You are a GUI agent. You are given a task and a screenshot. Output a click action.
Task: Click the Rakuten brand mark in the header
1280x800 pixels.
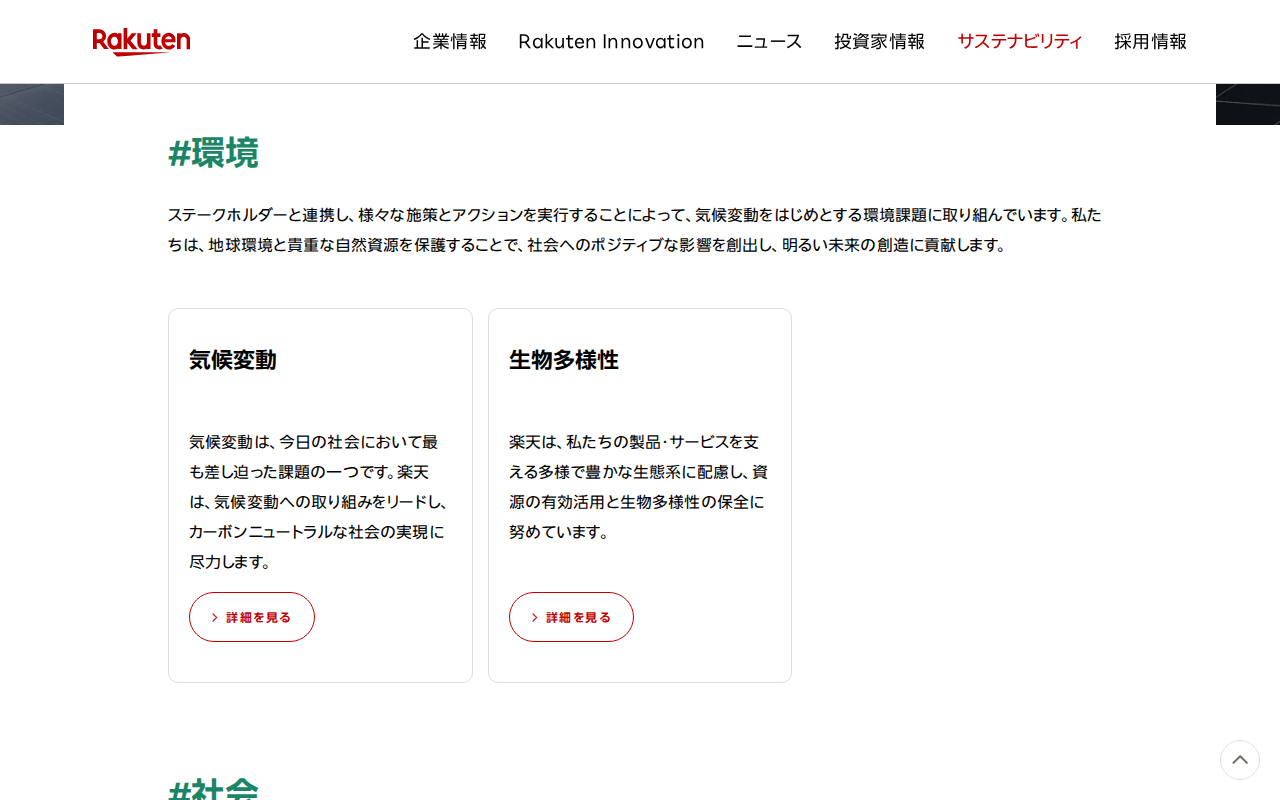click(141, 42)
